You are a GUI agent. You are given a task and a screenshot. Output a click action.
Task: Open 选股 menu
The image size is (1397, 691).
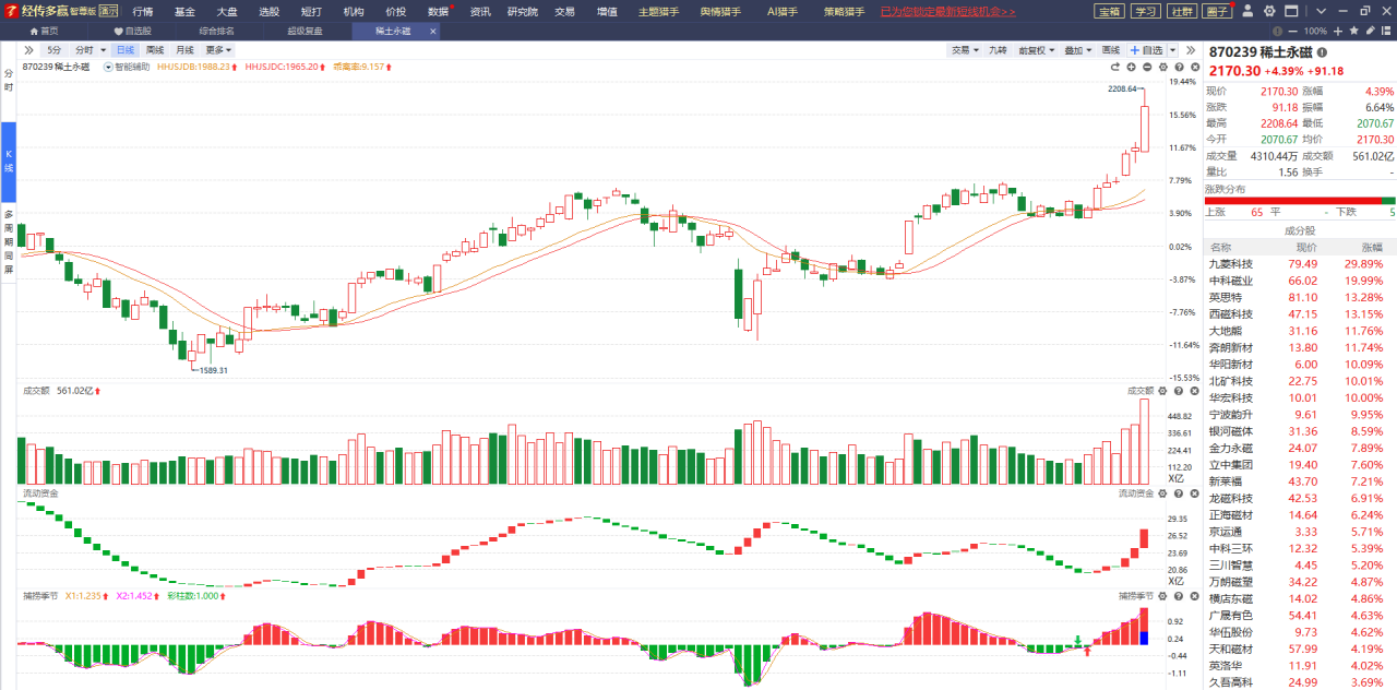269,11
